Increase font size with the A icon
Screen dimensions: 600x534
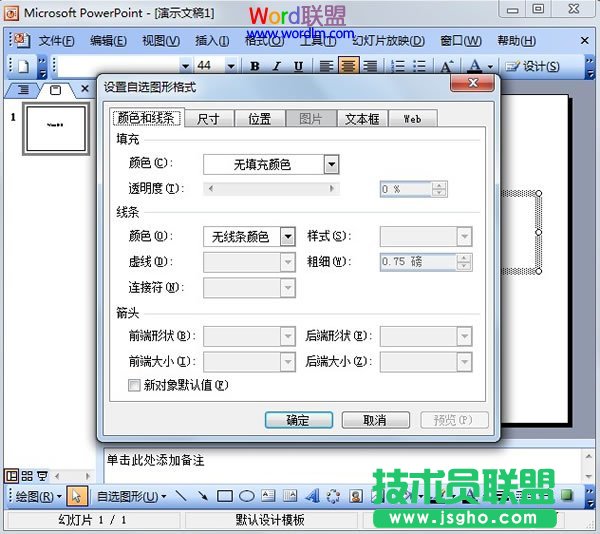(446, 66)
